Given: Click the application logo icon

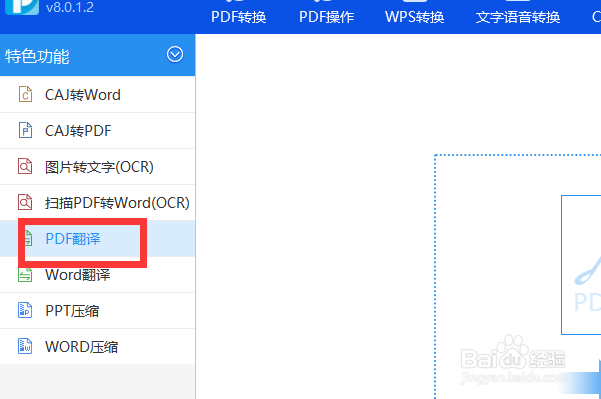Looking at the screenshot, I should [22, 7].
